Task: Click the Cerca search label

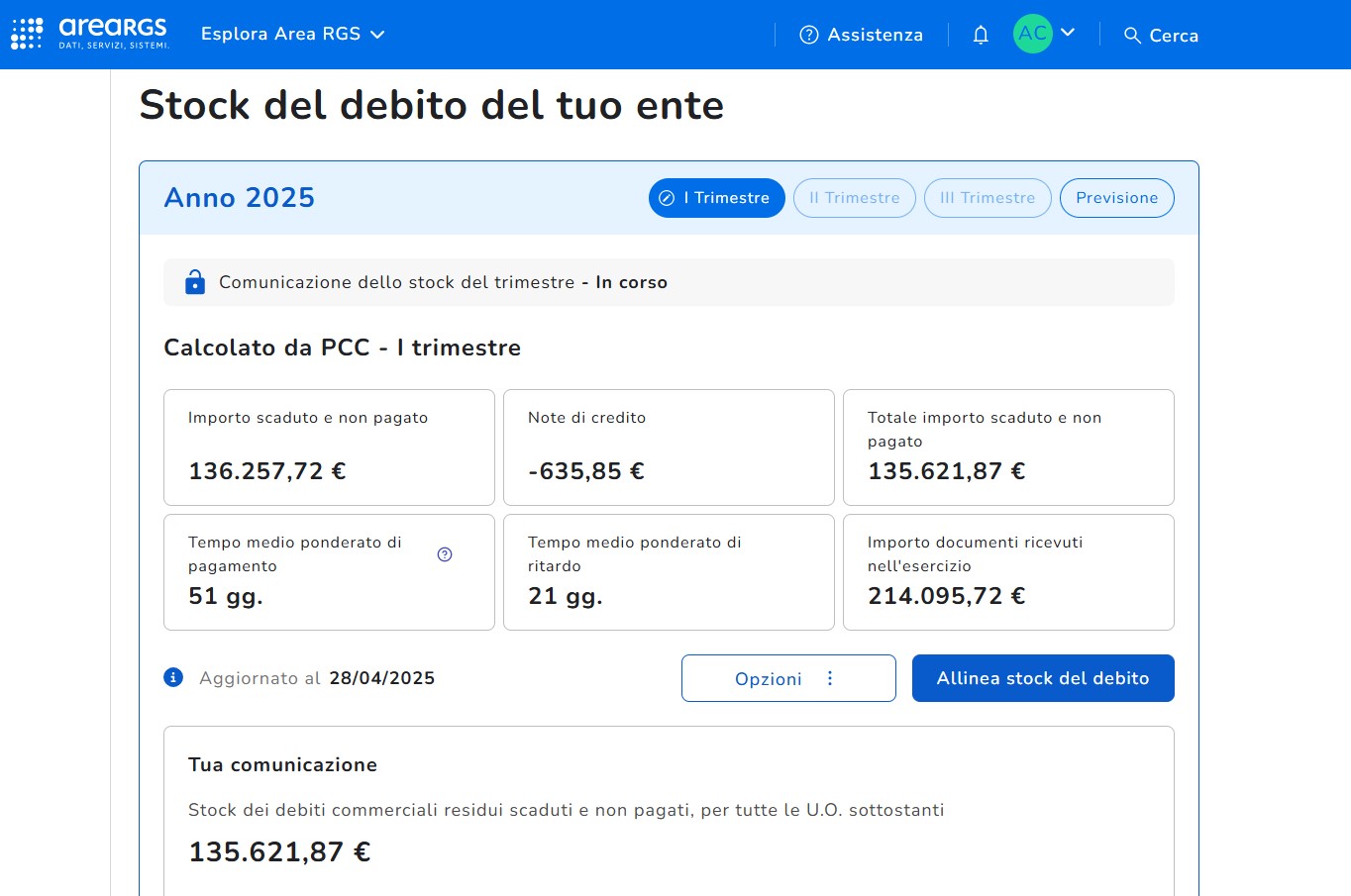Action: coord(1174,36)
